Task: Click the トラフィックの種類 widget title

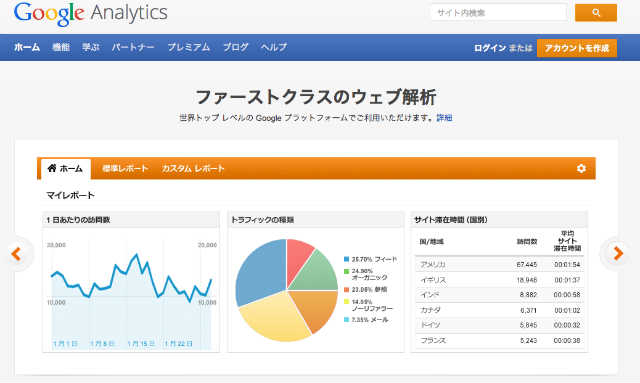Action: [262, 220]
